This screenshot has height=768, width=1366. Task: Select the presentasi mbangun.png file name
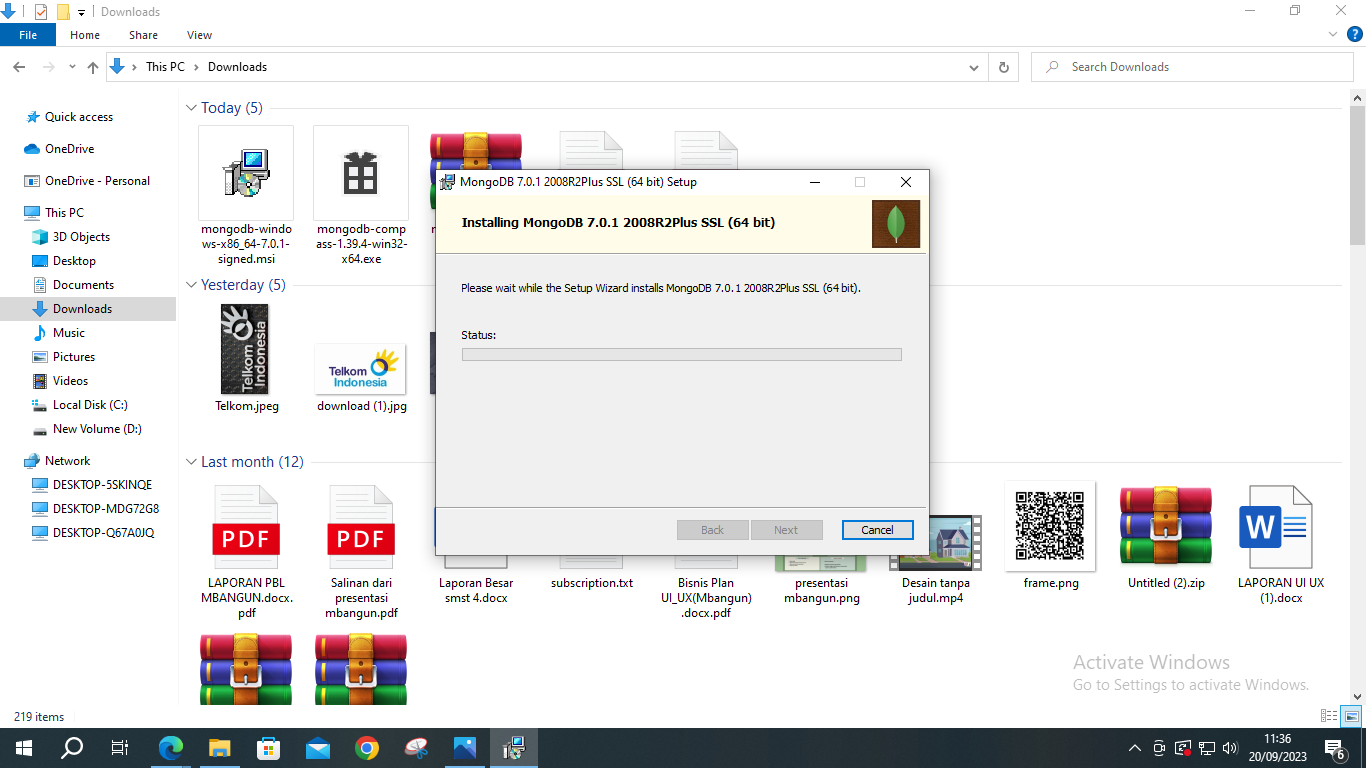(x=821, y=590)
